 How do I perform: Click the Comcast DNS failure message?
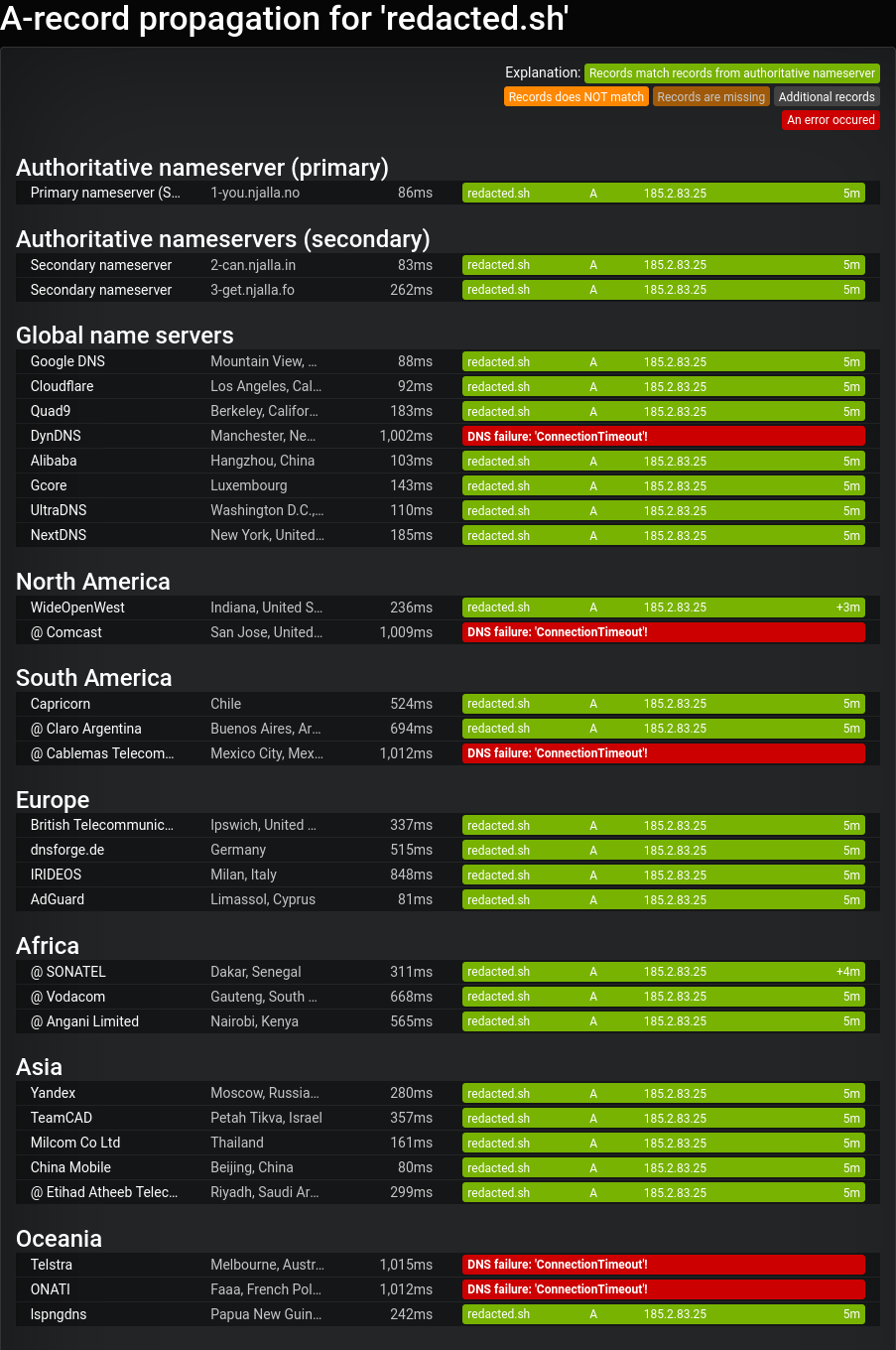[558, 632]
